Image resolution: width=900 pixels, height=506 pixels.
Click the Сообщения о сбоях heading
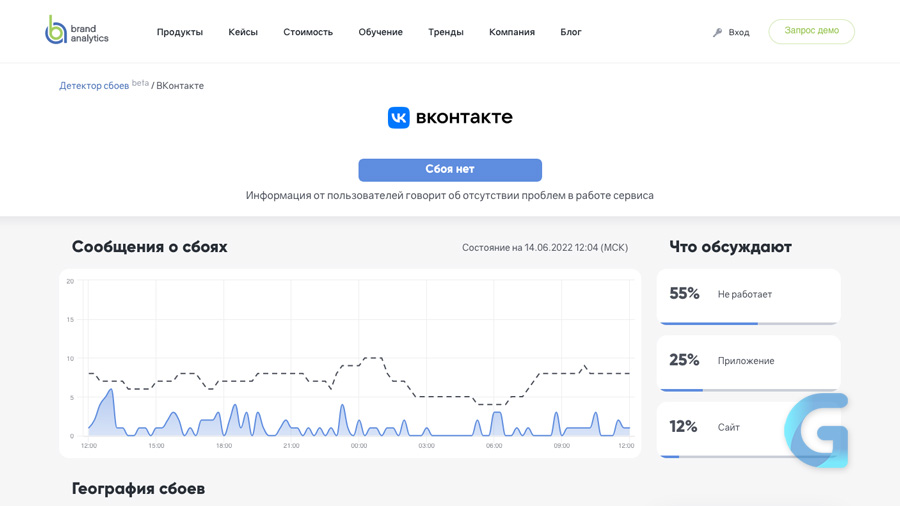[x=149, y=247]
